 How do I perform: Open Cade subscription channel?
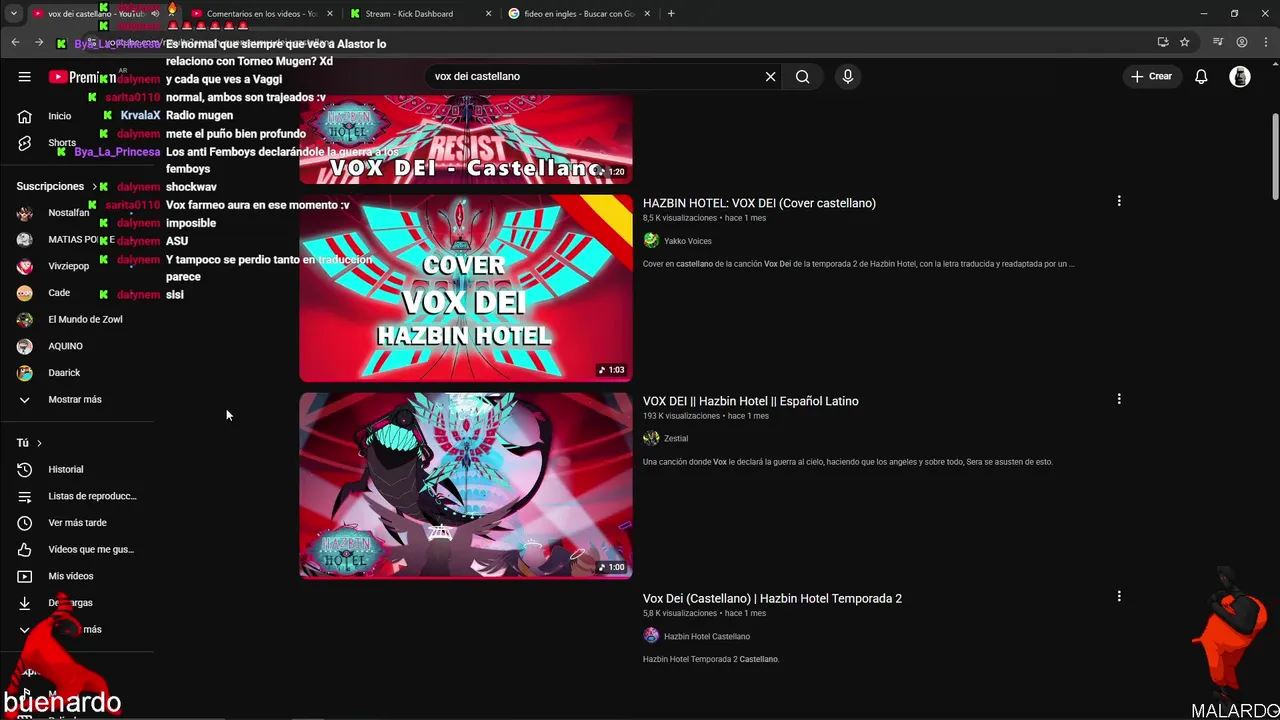pyautogui.click(x=59, y=293)
